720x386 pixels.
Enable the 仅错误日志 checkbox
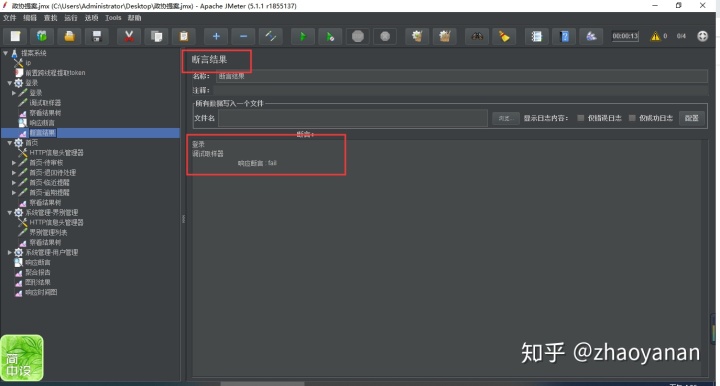click(580, 118)
